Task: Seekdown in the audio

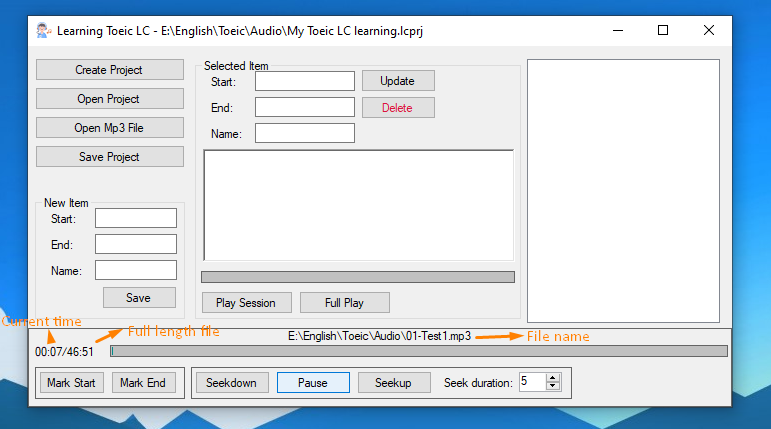Action: click(232, 383)
